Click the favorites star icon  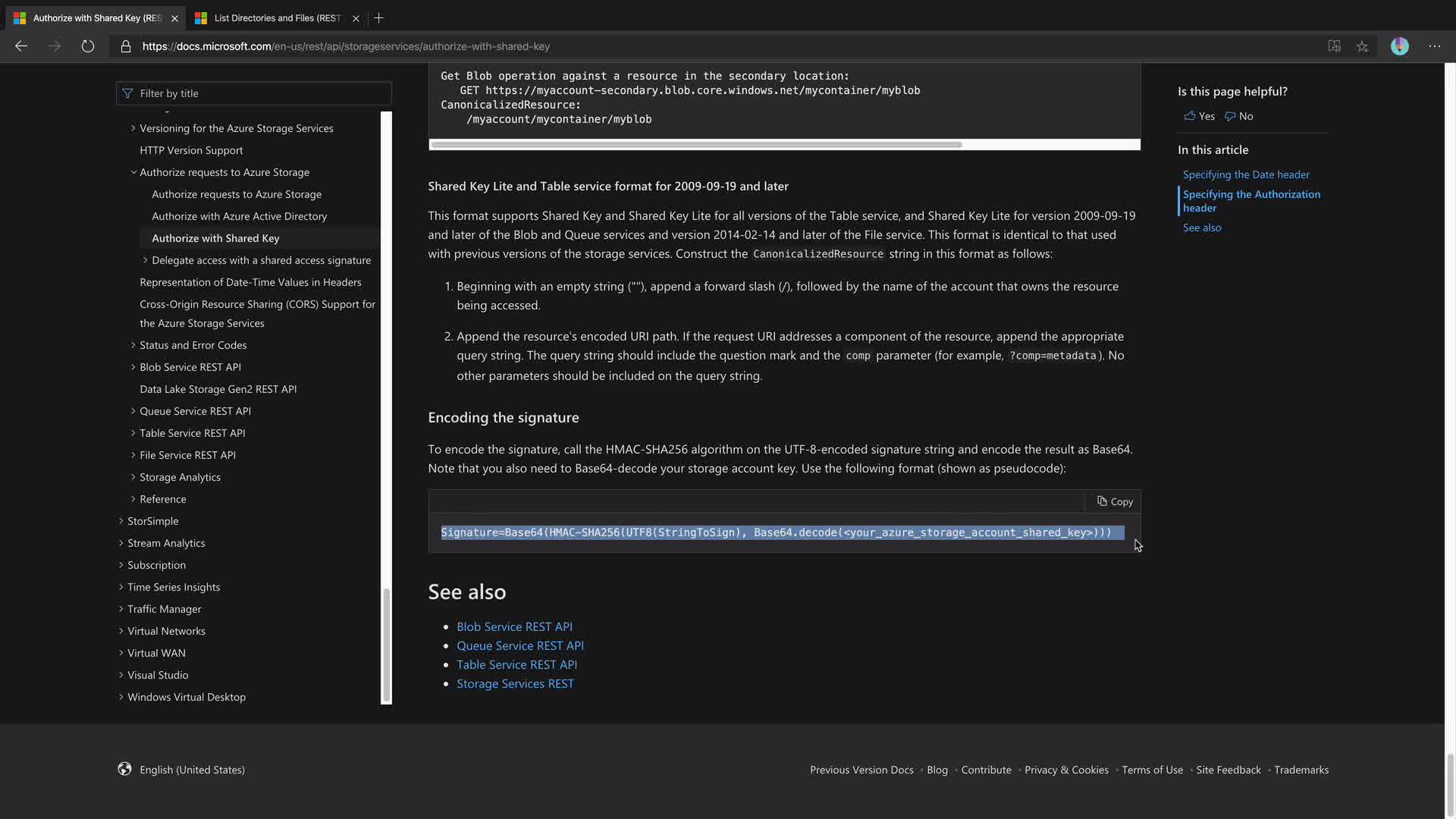pos(1362,46)
